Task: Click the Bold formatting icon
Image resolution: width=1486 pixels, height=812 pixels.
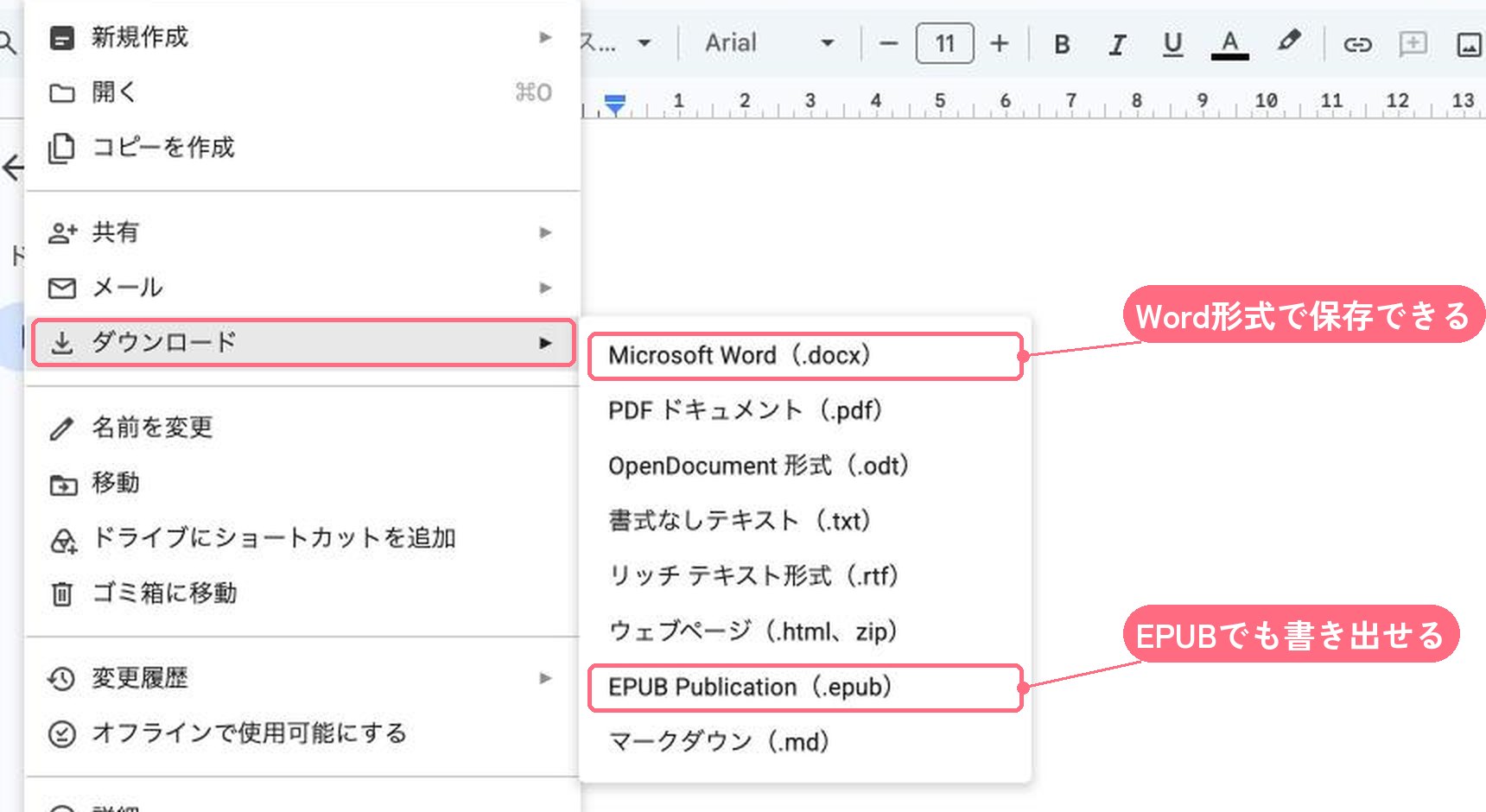Action: tap(1063, 44)
